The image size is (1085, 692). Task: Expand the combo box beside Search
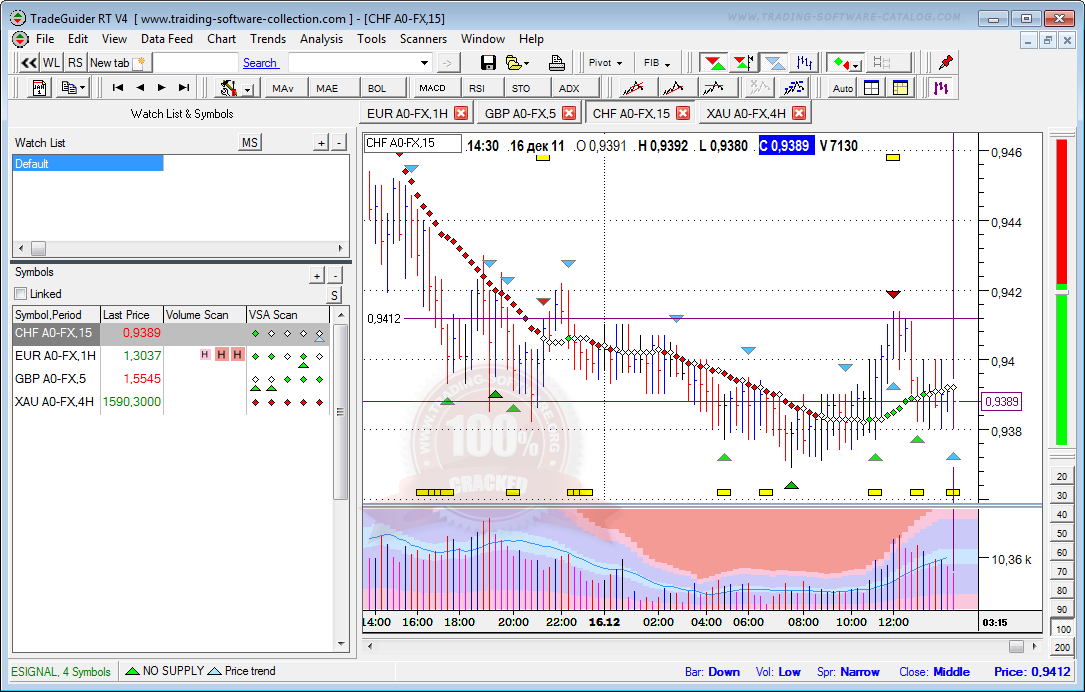(425, 63)
